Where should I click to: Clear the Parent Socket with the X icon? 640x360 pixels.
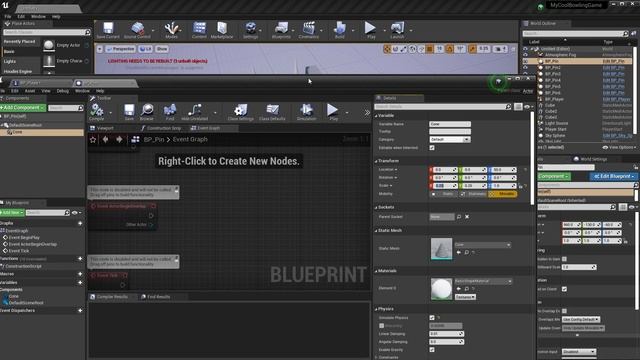tap(467, 217)
